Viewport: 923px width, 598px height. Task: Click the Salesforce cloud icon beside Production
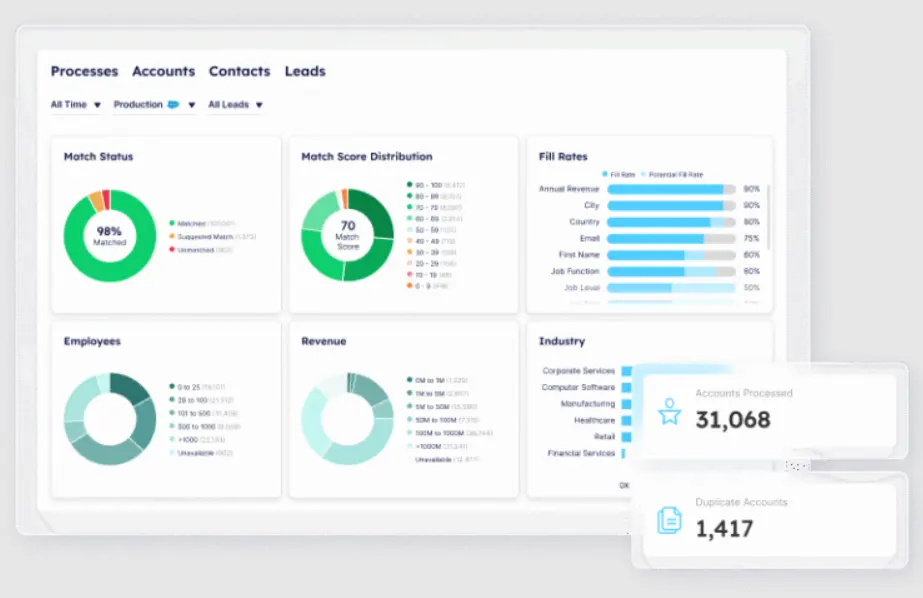click(x=173, y=104)
